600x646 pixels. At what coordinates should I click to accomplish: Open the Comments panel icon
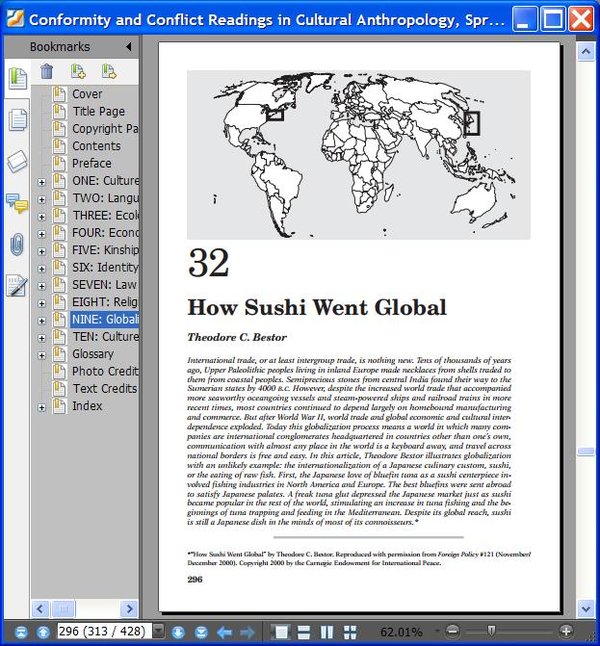coord(17,203)
